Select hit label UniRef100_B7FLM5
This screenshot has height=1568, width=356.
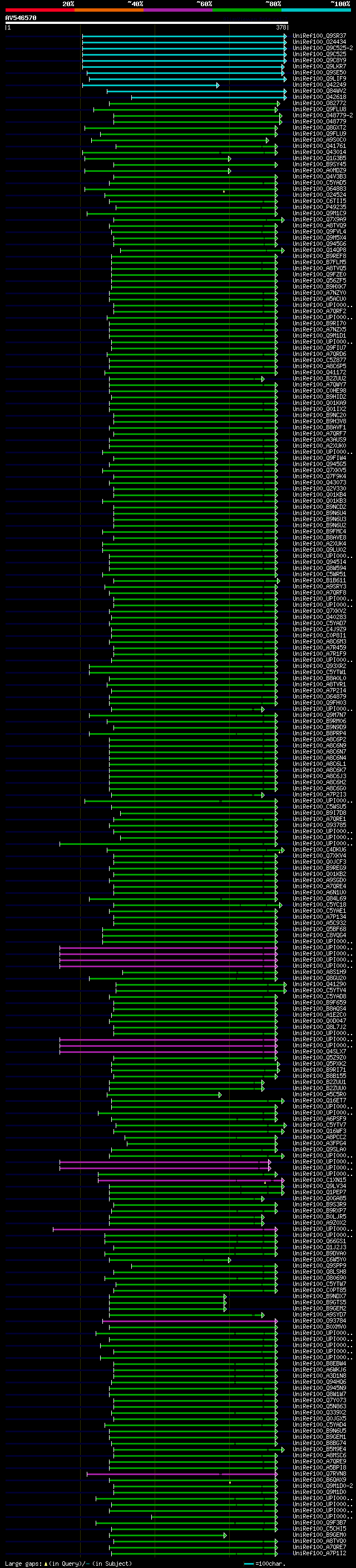(x=319, y=263)
